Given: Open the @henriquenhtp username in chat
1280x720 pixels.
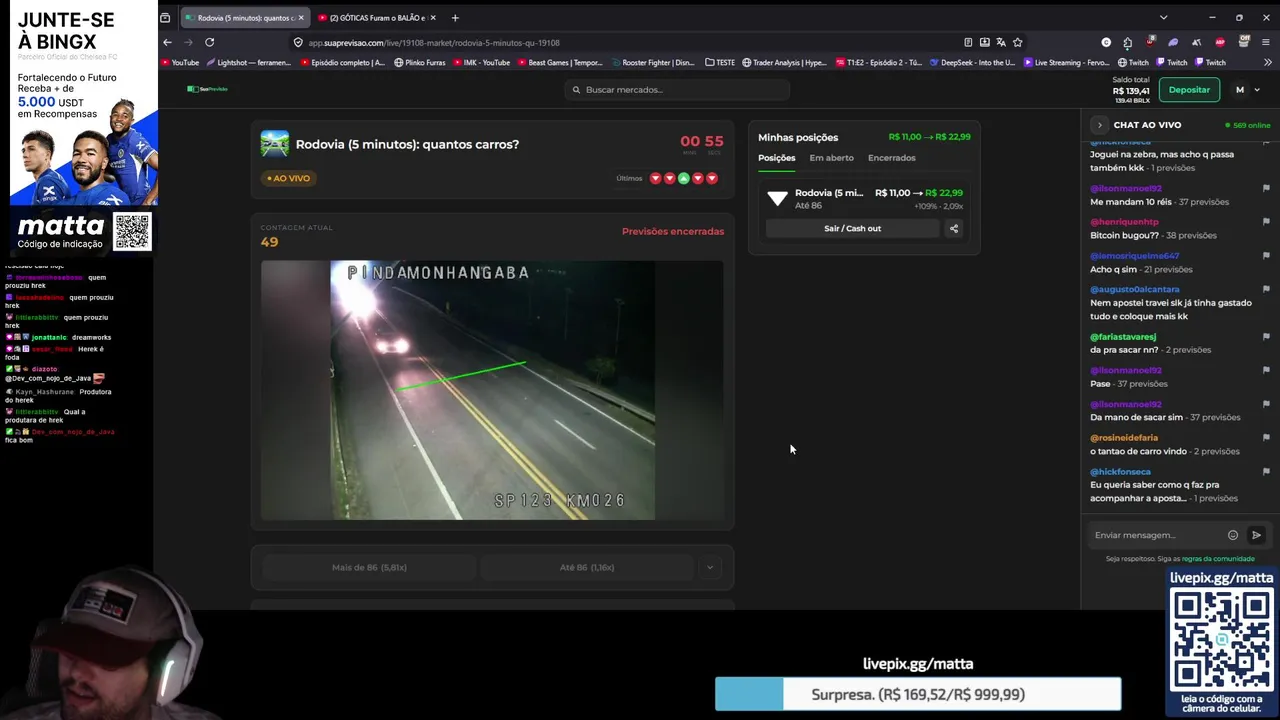Looking at the screenshot, I should (x=1124, y=222).
